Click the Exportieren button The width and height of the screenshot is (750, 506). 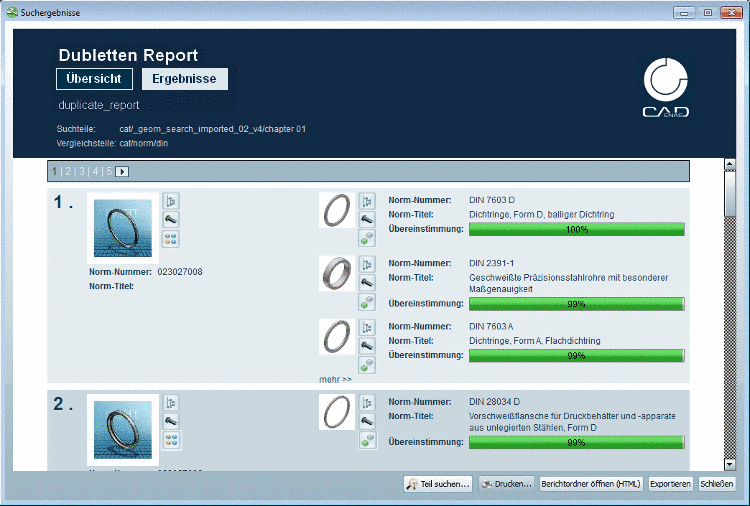tap(670, 484)
